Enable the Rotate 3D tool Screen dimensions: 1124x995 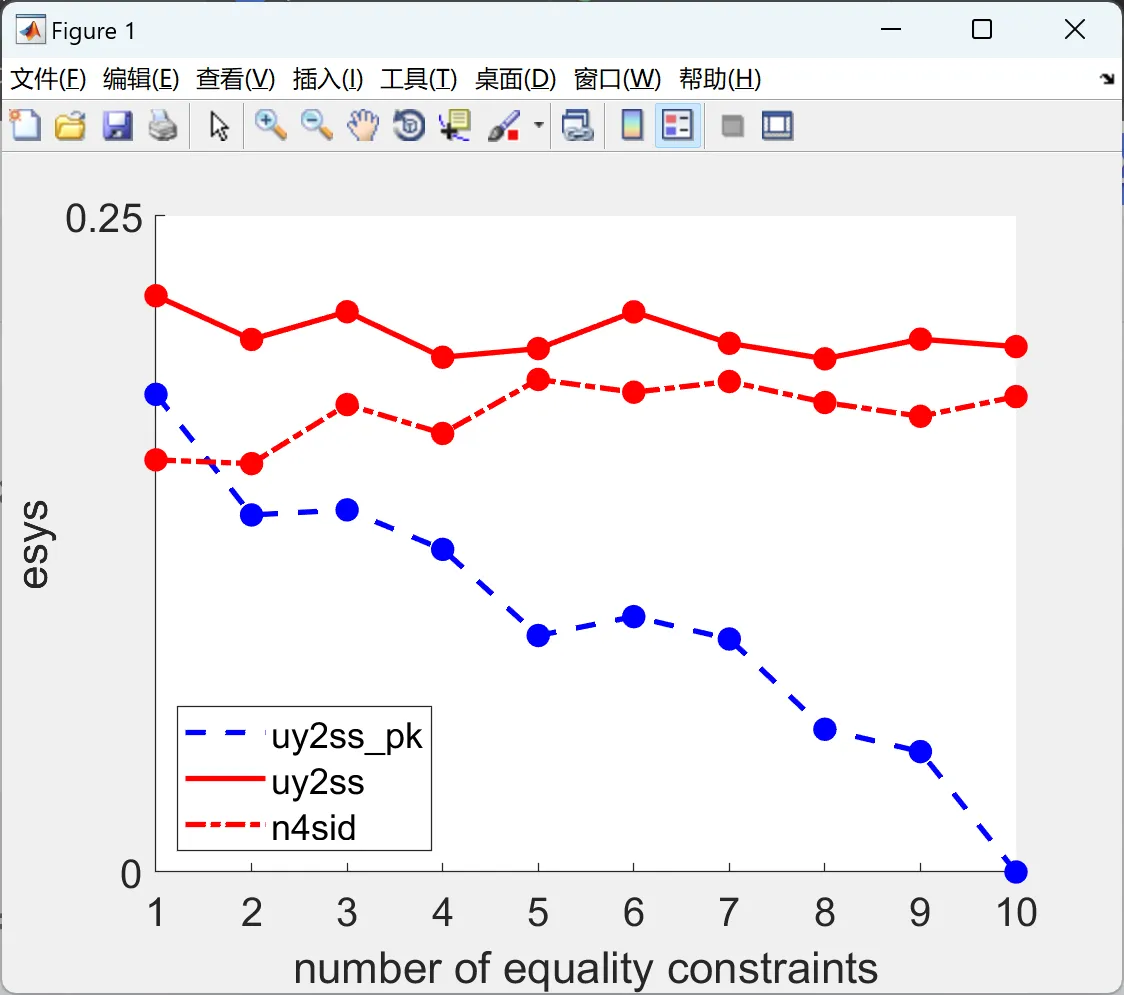tap(409, 125)
